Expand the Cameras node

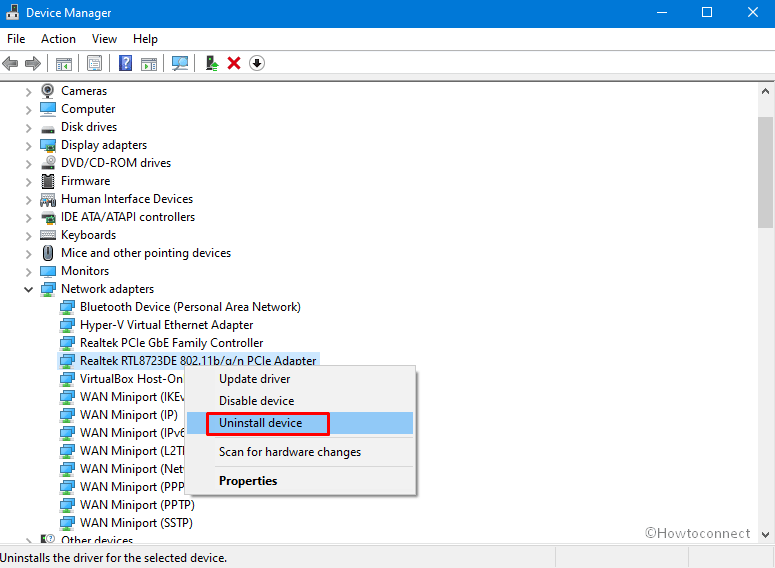[29, 91]
